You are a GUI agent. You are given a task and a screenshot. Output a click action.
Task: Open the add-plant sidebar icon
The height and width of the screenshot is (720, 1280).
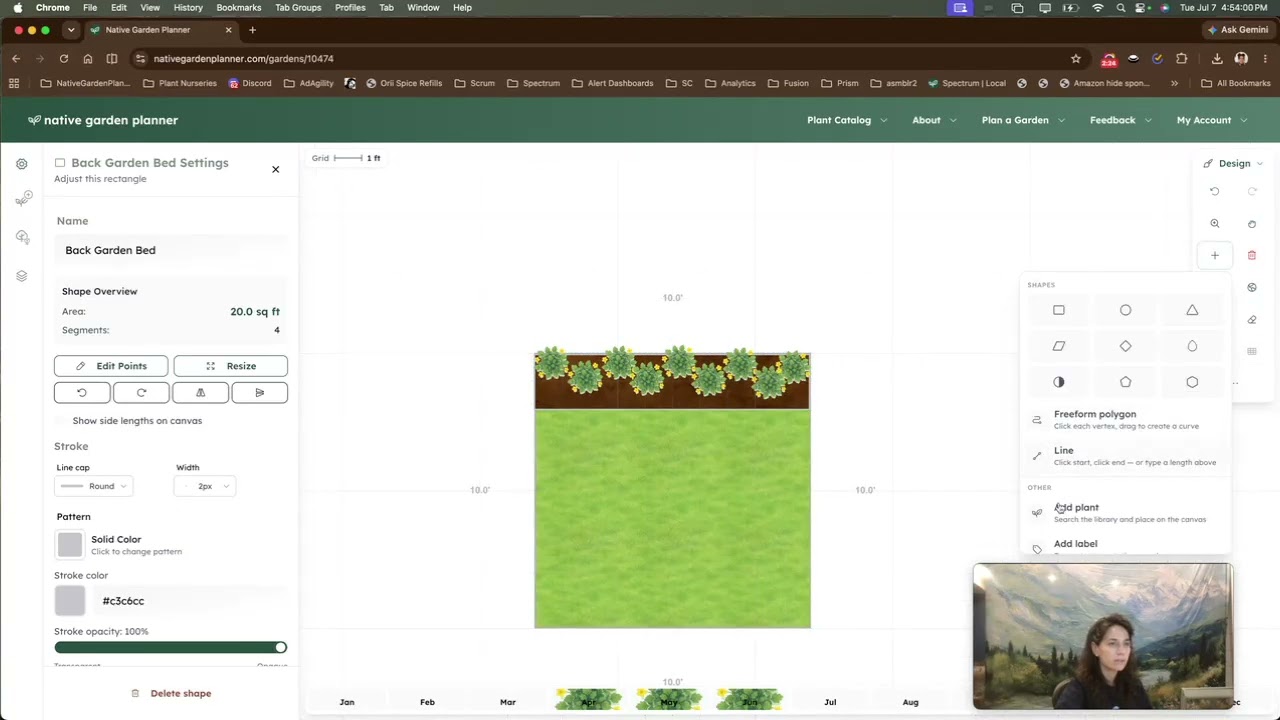click(x=22, y=200)
